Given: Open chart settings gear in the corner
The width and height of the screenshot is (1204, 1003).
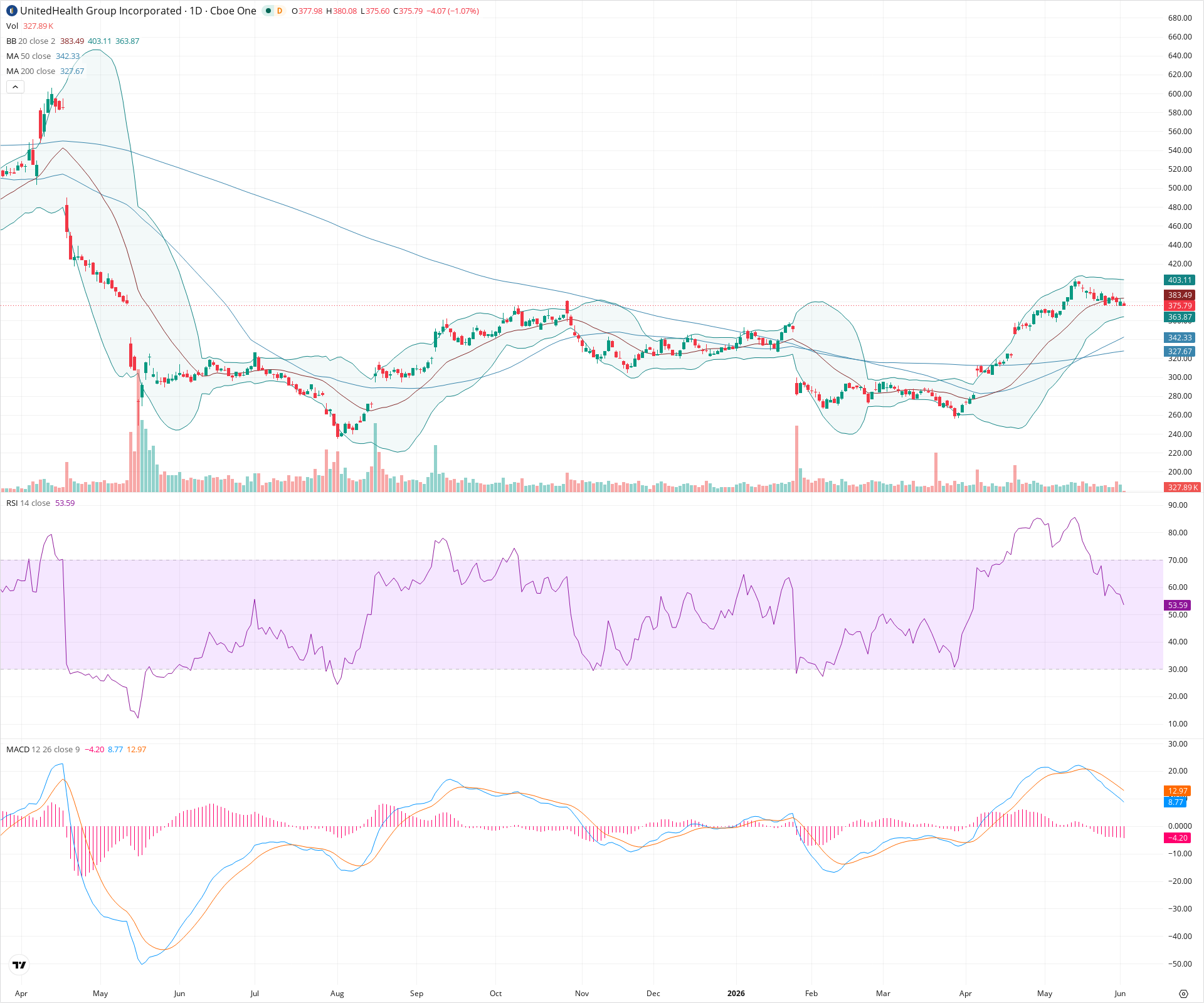Looking at the screenshot, I should point(1183,994).
